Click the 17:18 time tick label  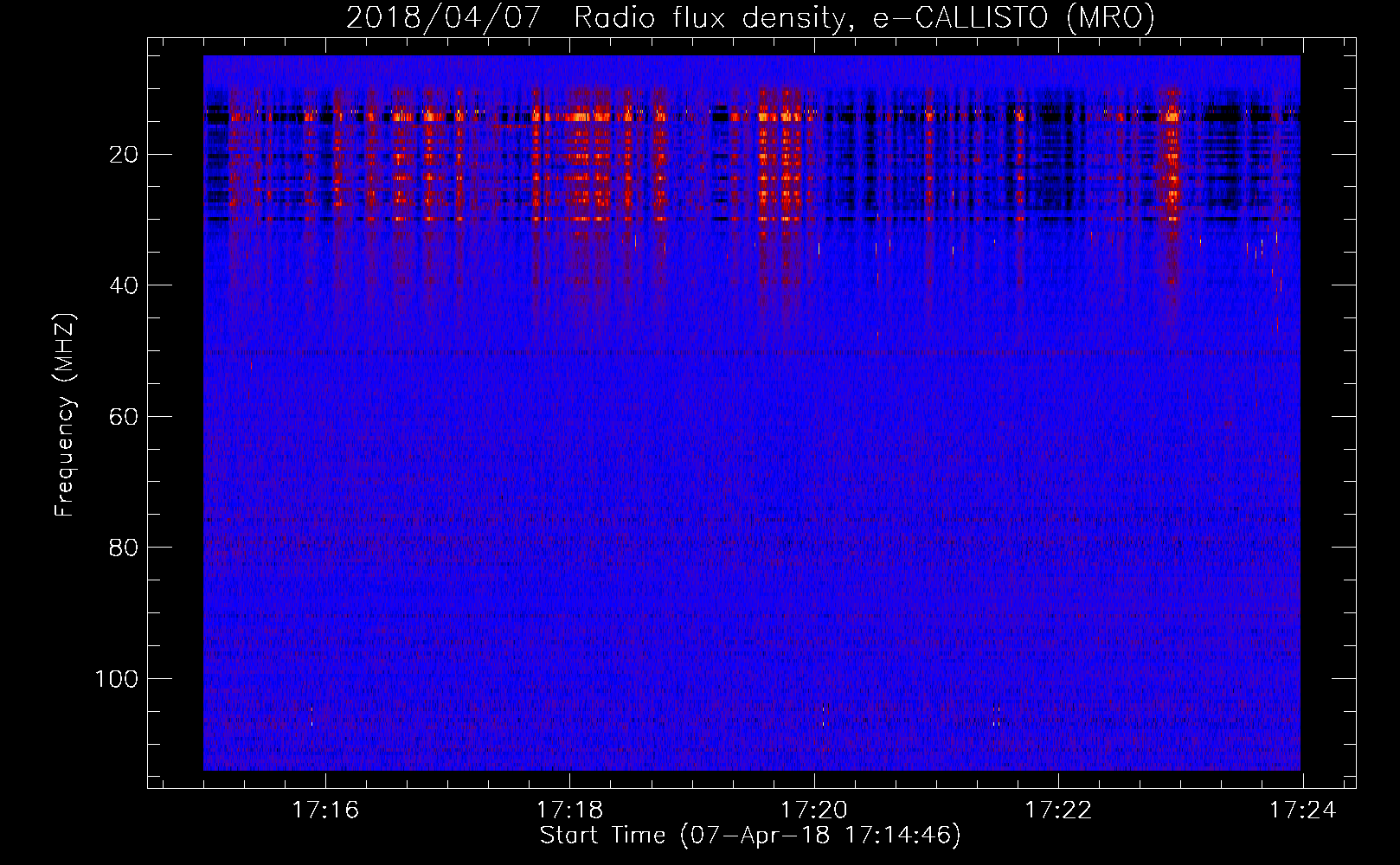[569, 811]
